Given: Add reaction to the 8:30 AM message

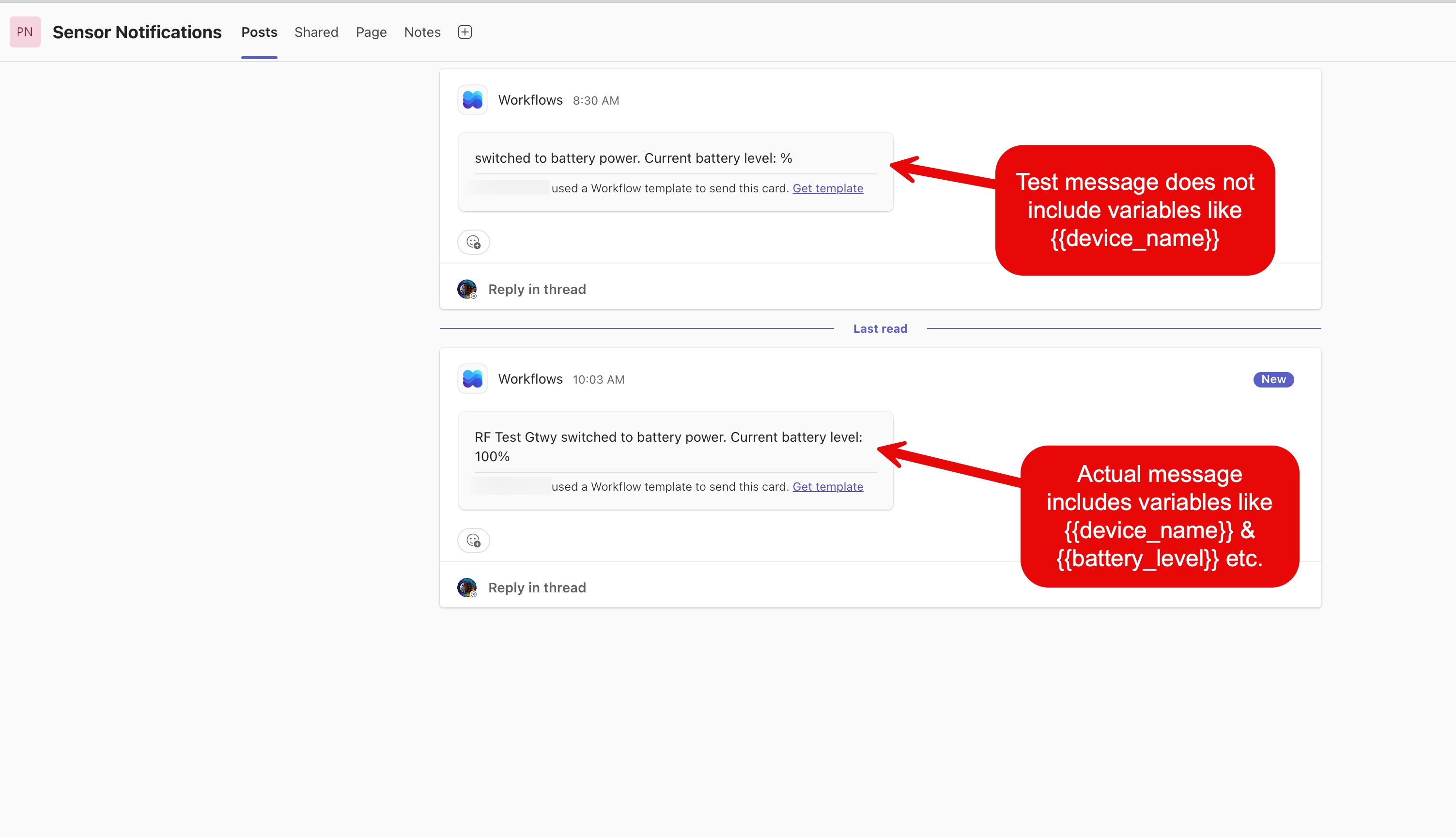Looking at the screenshot, I should pyautogui.click(x=474, y=242).
